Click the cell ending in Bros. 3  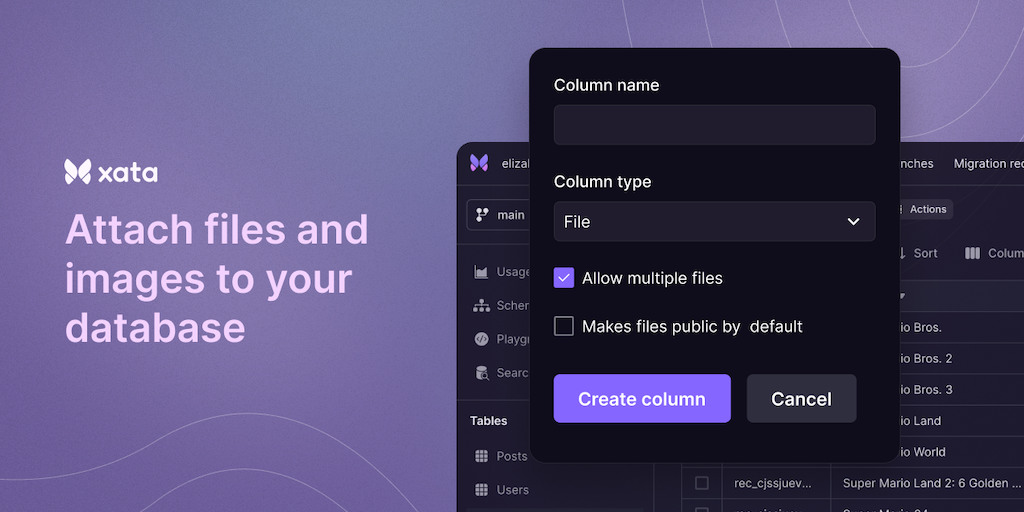click(961, 390)
